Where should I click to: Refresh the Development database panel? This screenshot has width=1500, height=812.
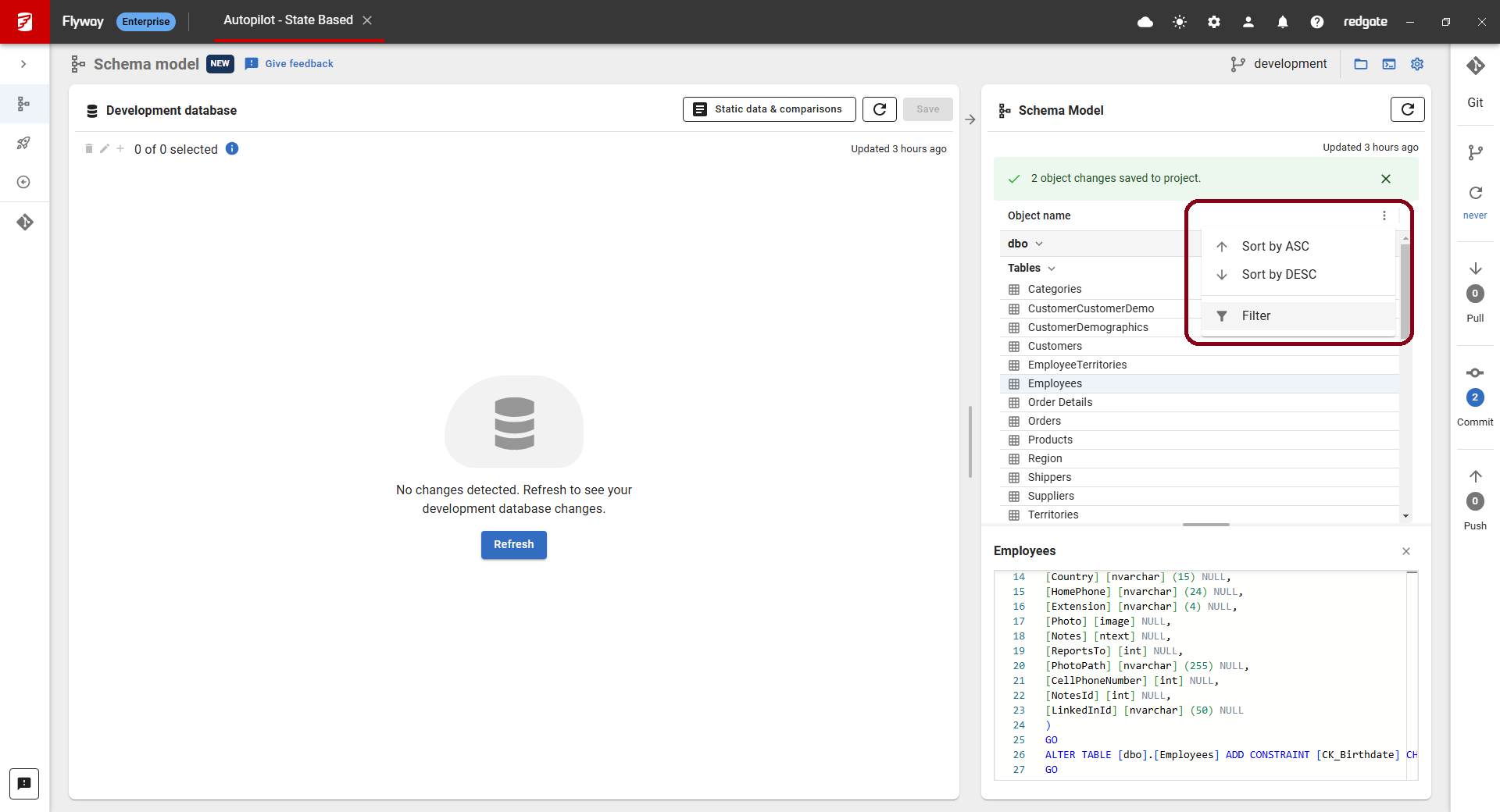[x=879, y=109]
